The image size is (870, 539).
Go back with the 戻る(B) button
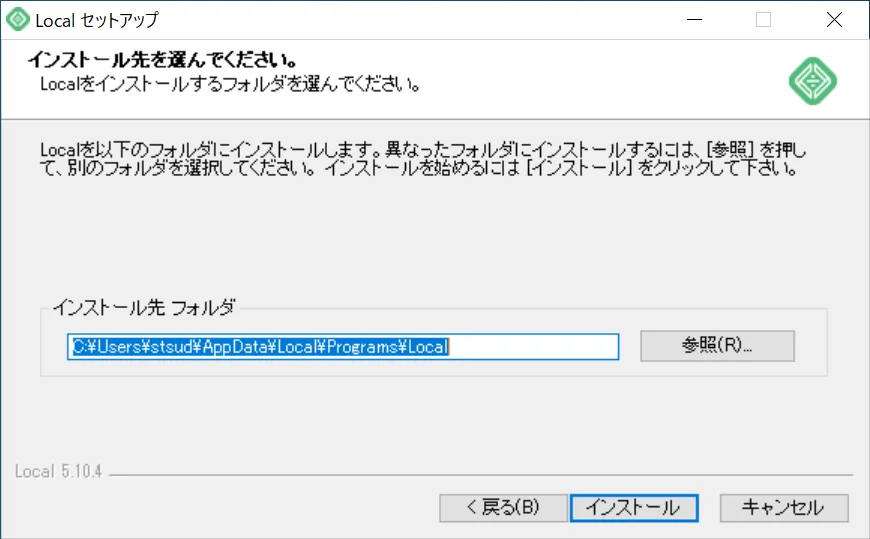tap(503, 507)
